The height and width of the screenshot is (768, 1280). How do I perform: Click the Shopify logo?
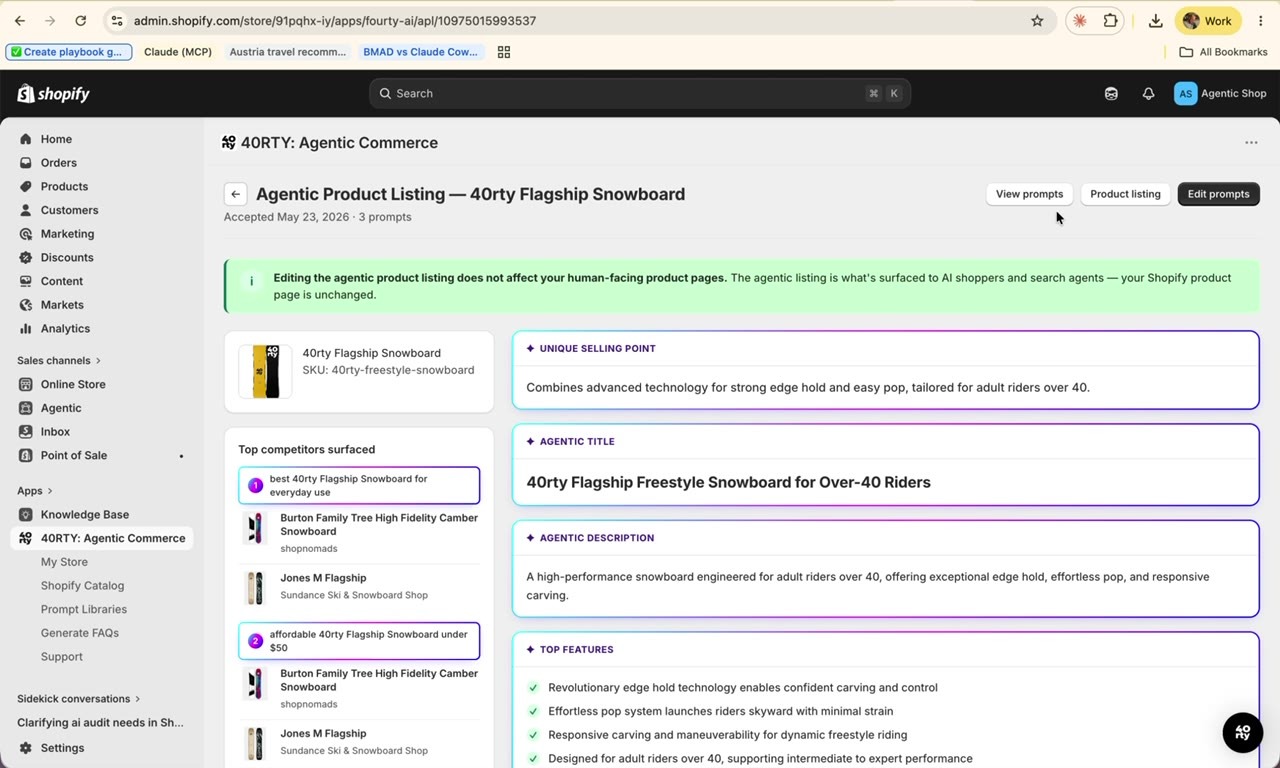(54, 93)
